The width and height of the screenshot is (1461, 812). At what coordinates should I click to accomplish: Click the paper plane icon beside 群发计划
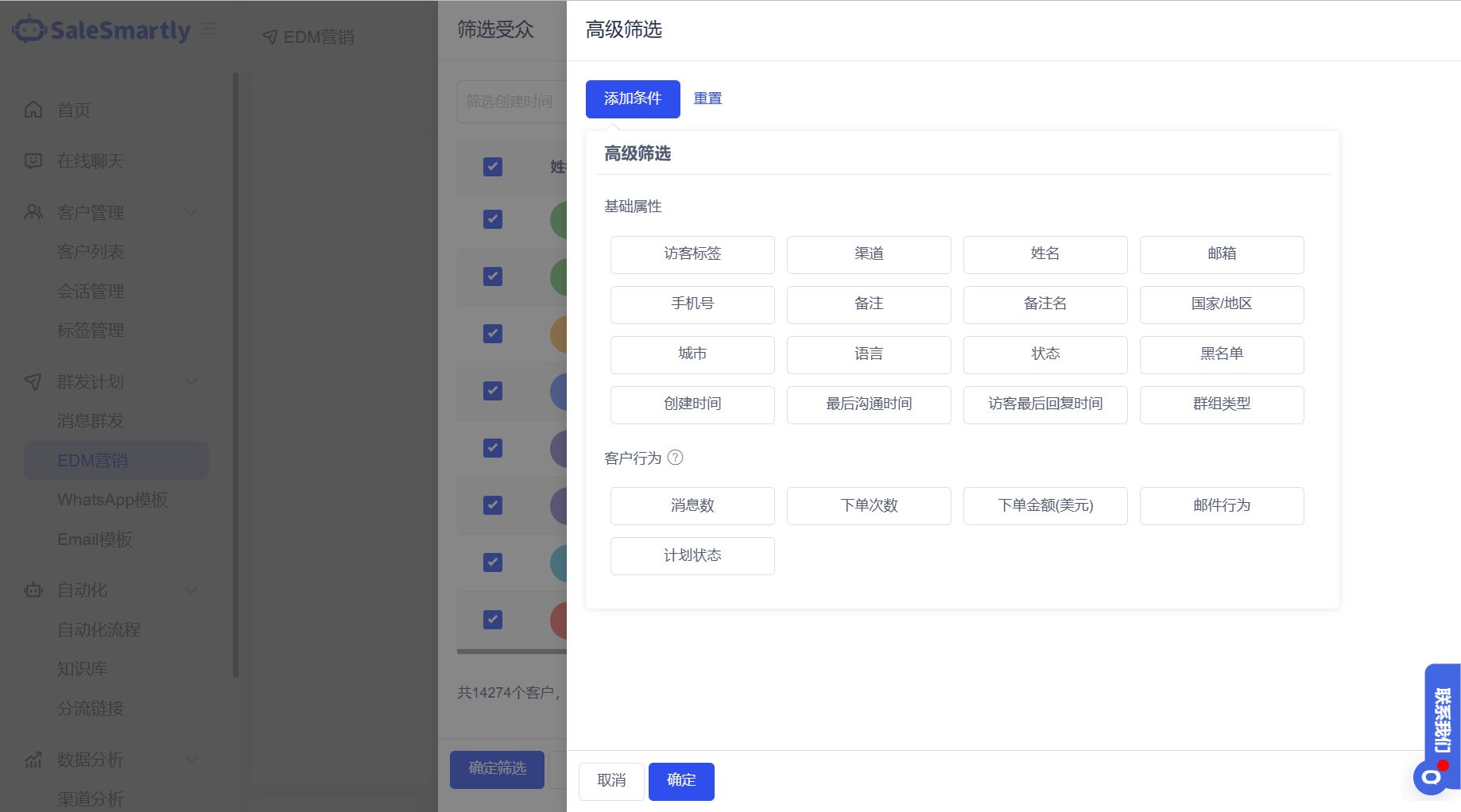[x=33, y=382]
